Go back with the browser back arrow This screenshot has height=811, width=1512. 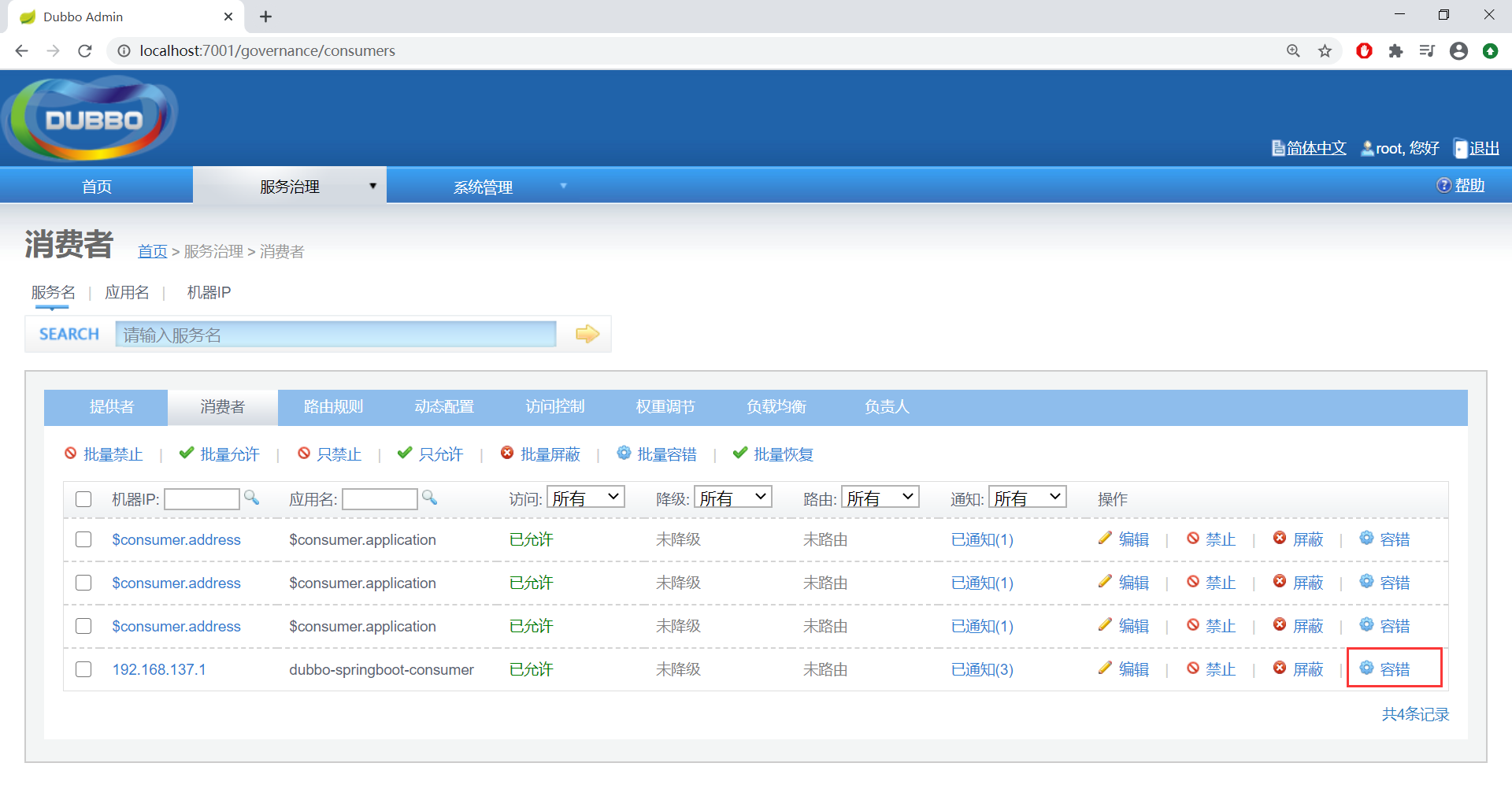point(22,51)
